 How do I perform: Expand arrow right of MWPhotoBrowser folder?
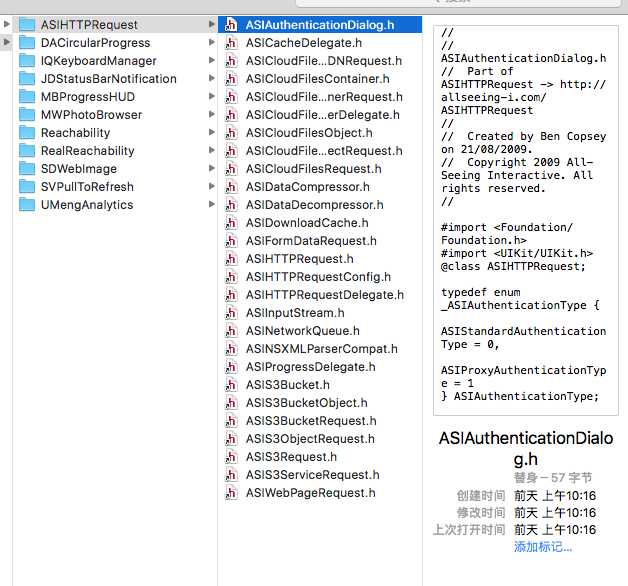pos(211,115)
